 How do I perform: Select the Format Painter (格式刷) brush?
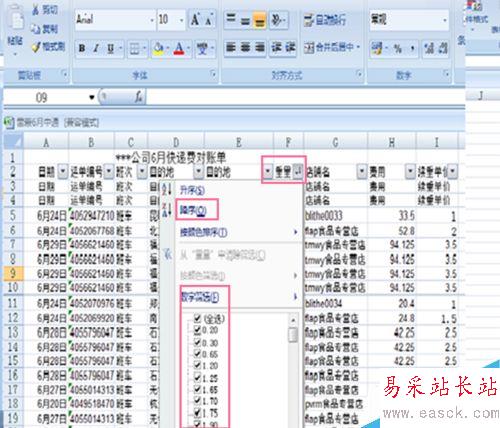[36, 46]
